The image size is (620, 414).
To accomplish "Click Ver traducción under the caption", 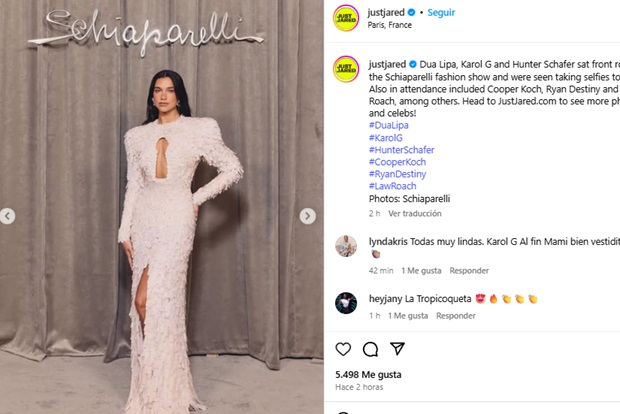I will click(x=415, y=214).
